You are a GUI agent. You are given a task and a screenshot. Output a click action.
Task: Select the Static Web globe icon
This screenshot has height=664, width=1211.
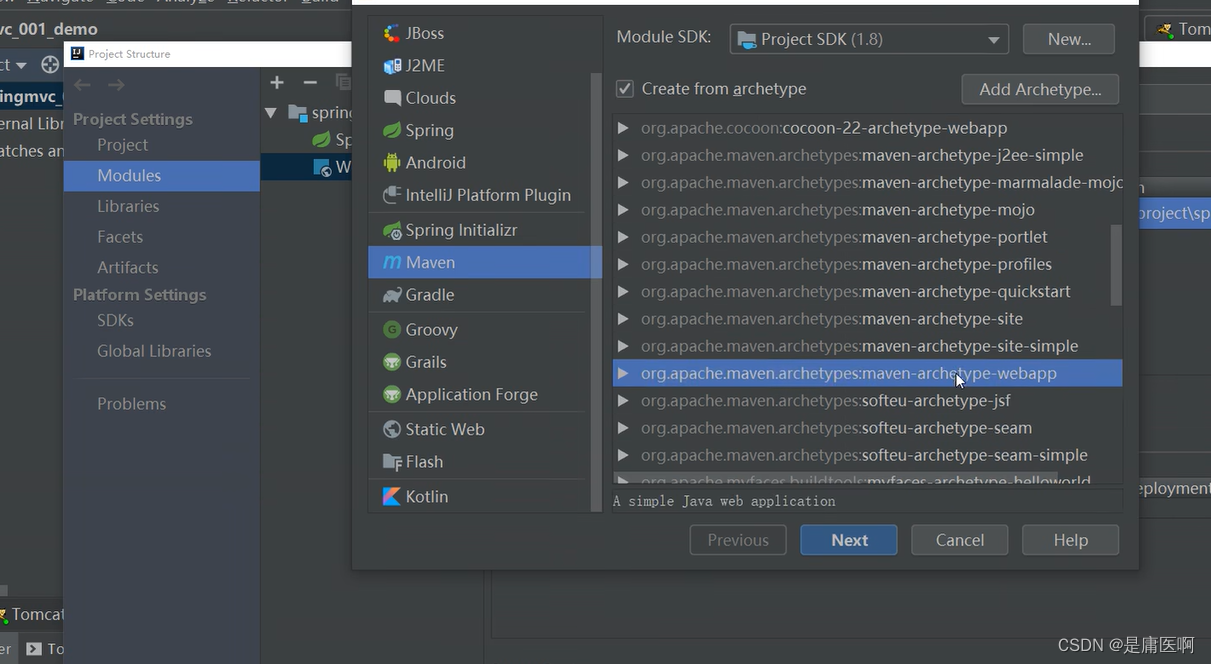tap(392, 429)
